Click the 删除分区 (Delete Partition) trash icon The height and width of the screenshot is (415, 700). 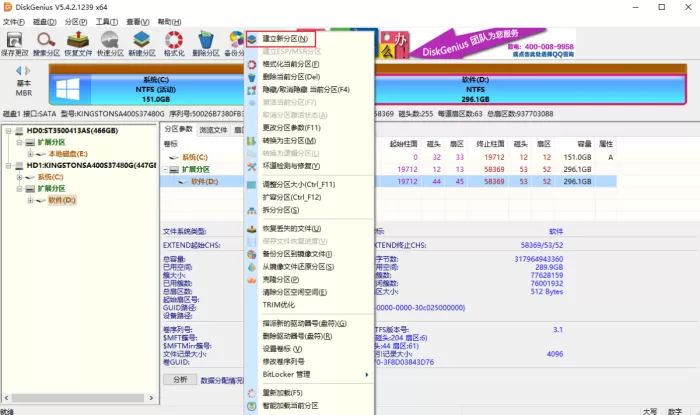coord(205,44)
